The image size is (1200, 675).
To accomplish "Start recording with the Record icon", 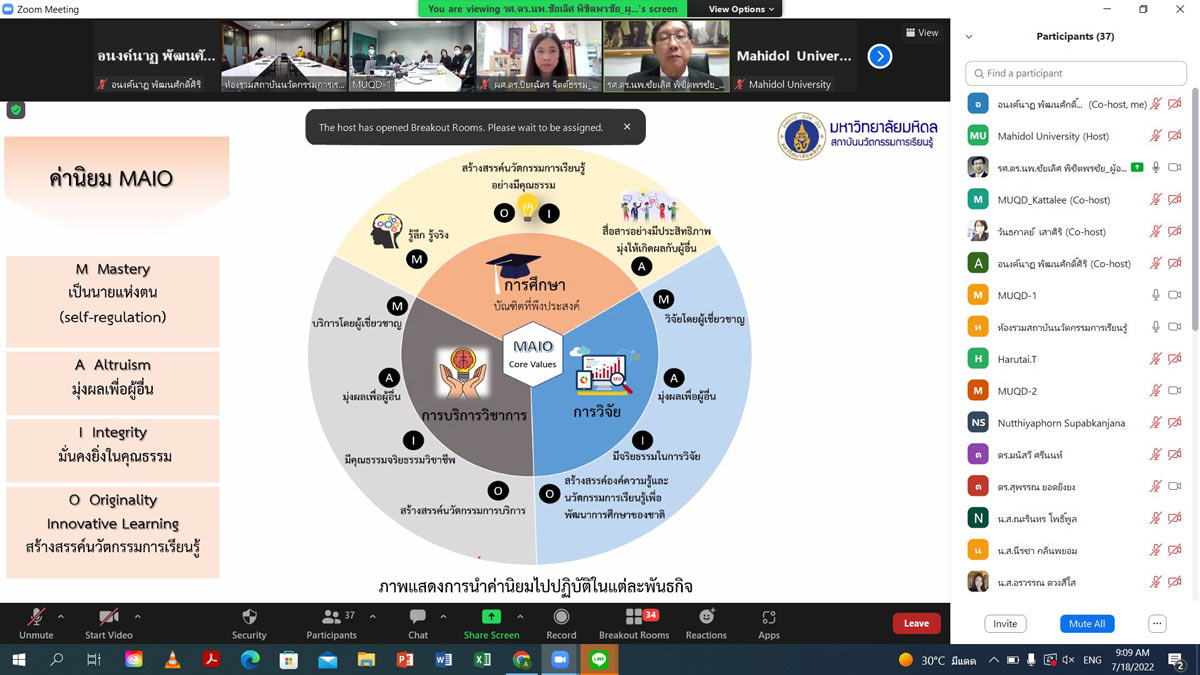I will coord(561,617).
